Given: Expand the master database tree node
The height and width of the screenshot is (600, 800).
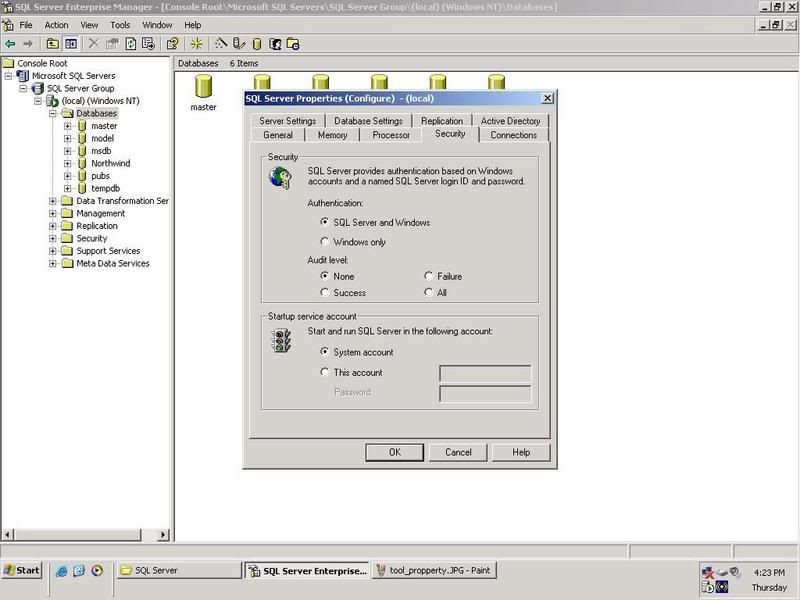Looking at the screenshot, I should pyautogui.click(x=67, y=126).
